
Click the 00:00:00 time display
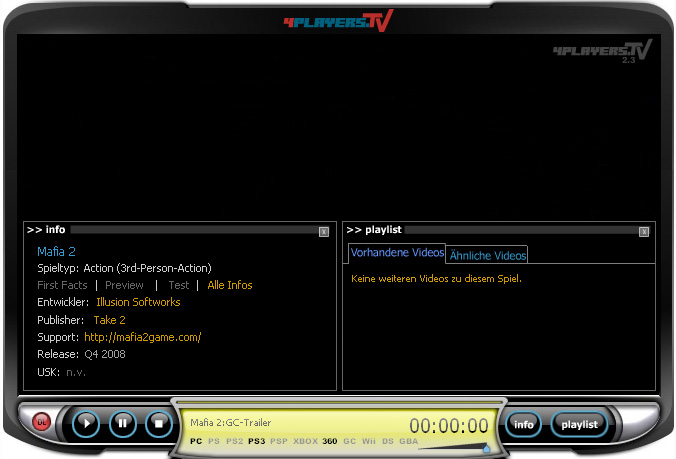click(449, 426)
